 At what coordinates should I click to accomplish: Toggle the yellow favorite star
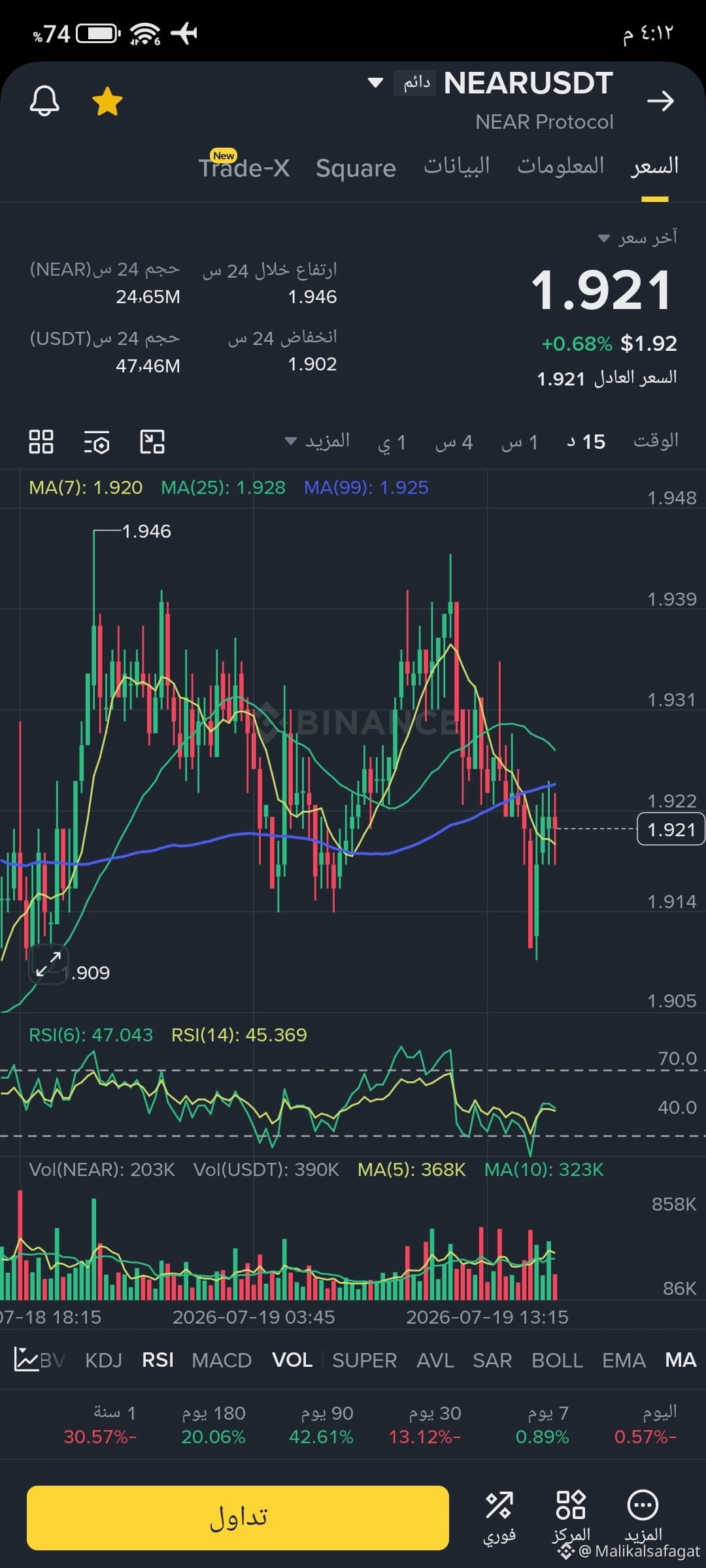coord(107,102)
